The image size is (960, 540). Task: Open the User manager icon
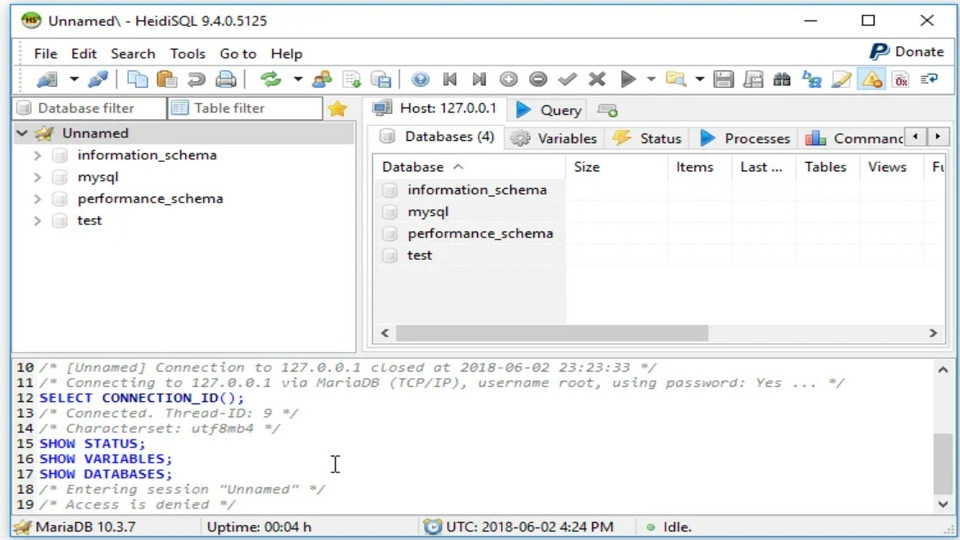pos(321,80)
